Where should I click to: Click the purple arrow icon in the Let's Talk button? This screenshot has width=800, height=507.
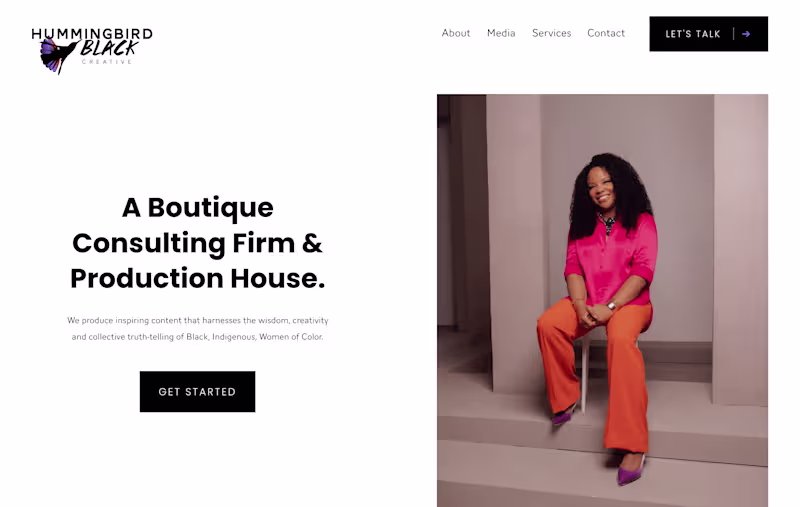(x=746, y=34)
